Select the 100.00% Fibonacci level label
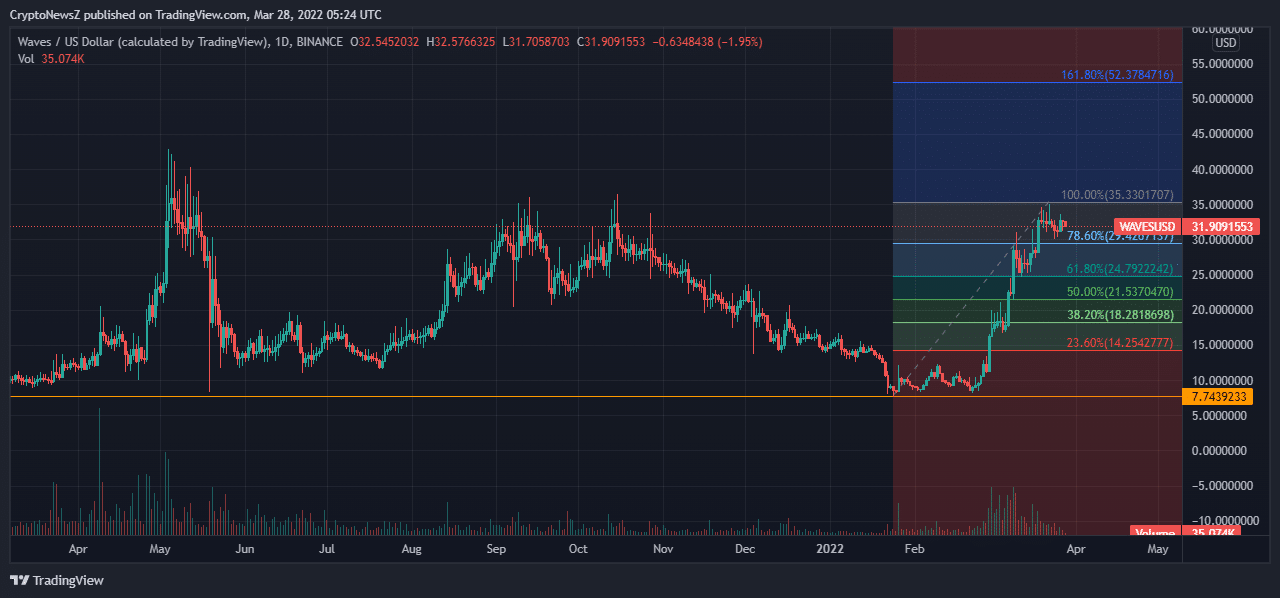Image resolution: width=1280 pixels, height=598 pixels. click(x=1117, y=195)
